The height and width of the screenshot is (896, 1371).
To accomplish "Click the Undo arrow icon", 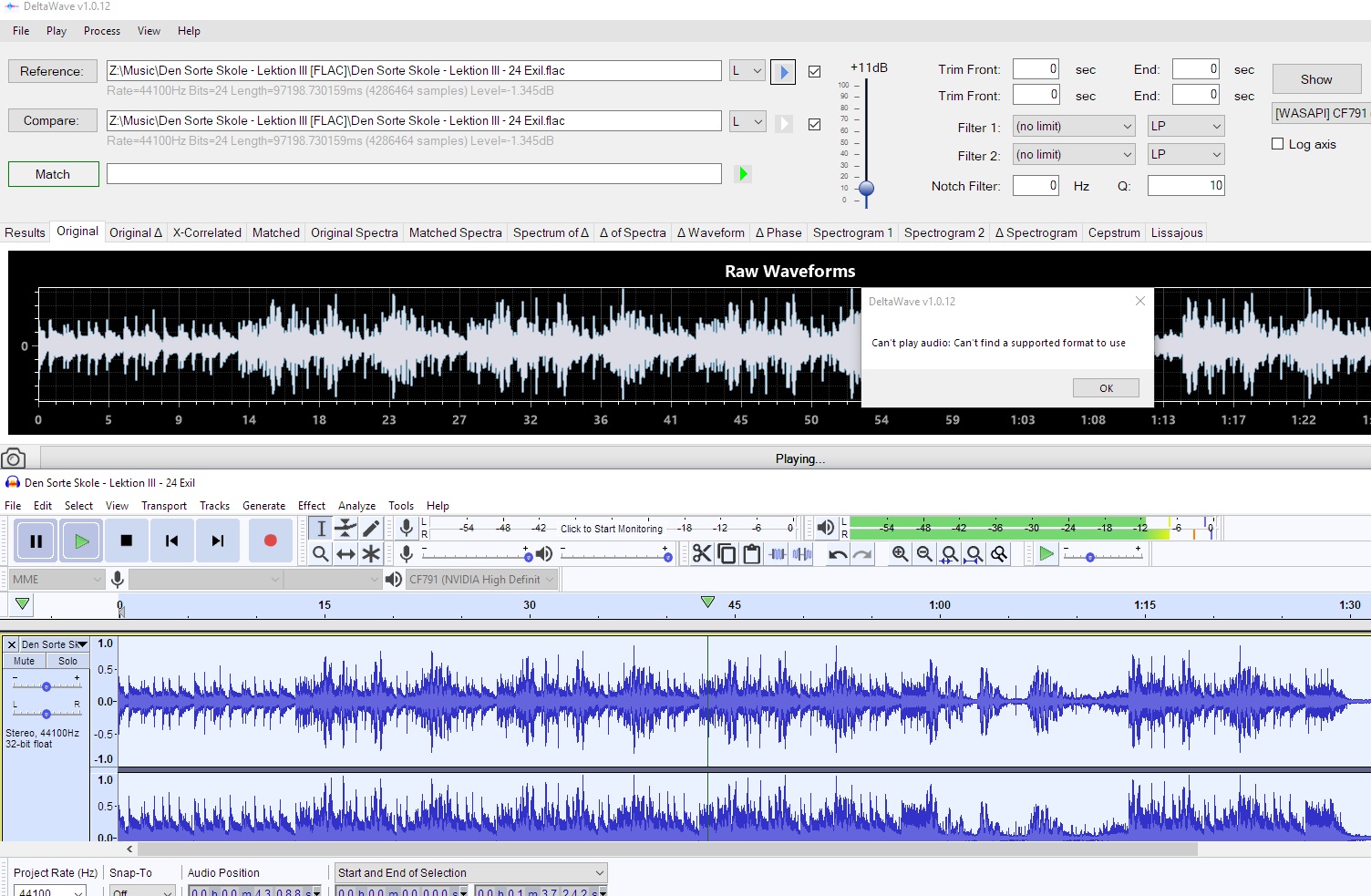I will tap(838, 553).
